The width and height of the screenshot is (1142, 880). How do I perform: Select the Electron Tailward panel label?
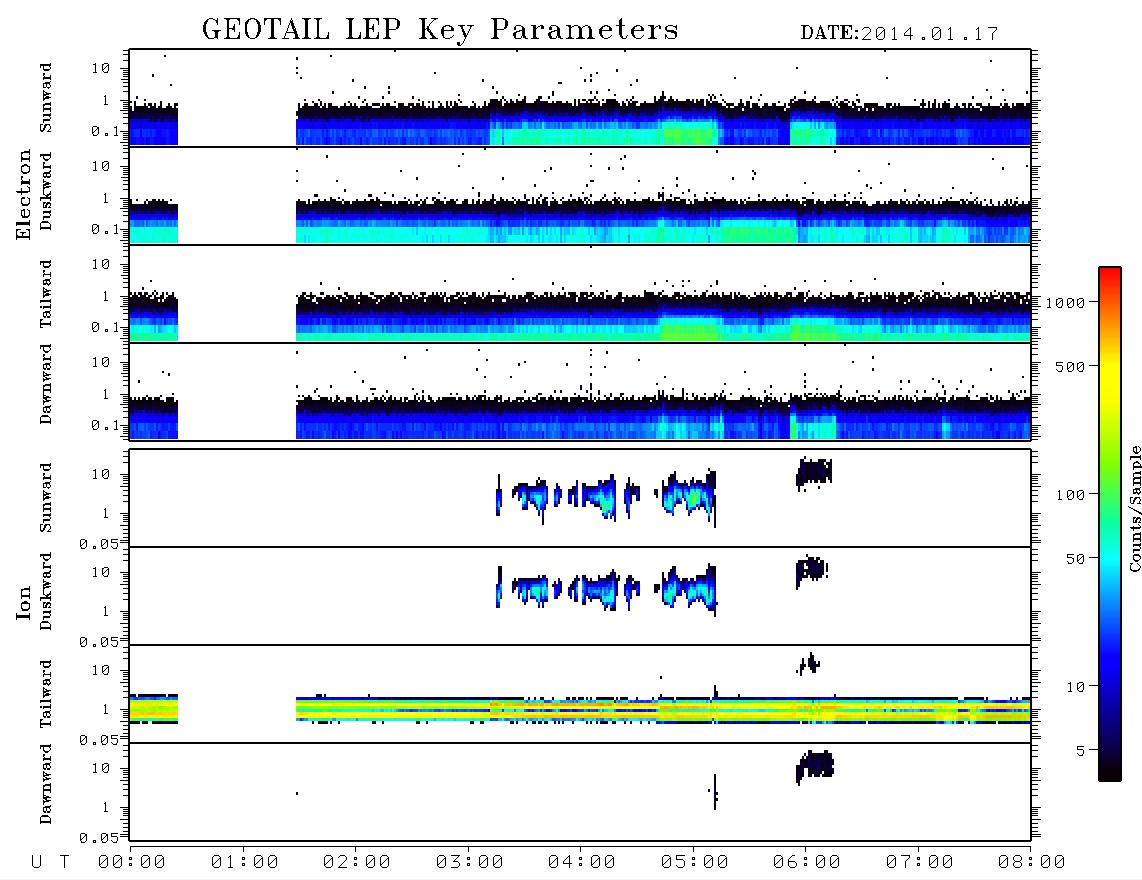46,294
